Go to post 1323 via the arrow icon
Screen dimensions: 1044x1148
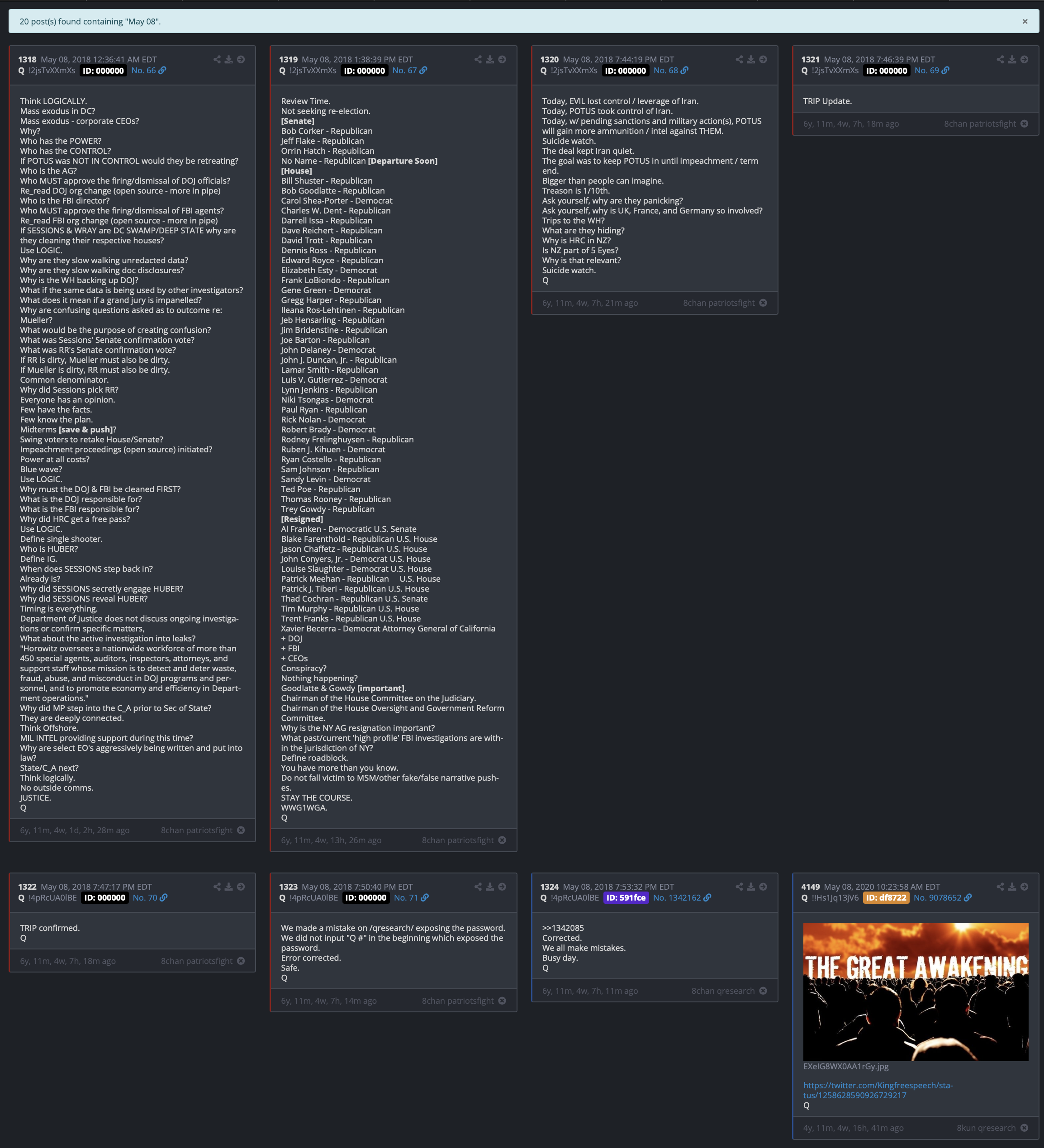(x=502, y=887)
